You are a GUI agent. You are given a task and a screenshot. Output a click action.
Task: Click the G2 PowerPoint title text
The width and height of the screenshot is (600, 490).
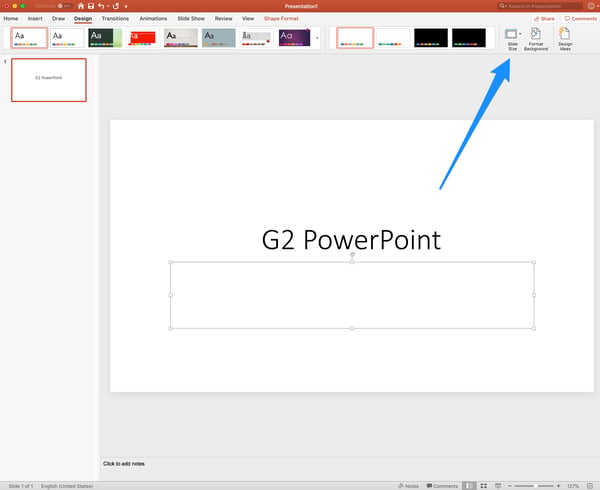click(x=351, y=240)
